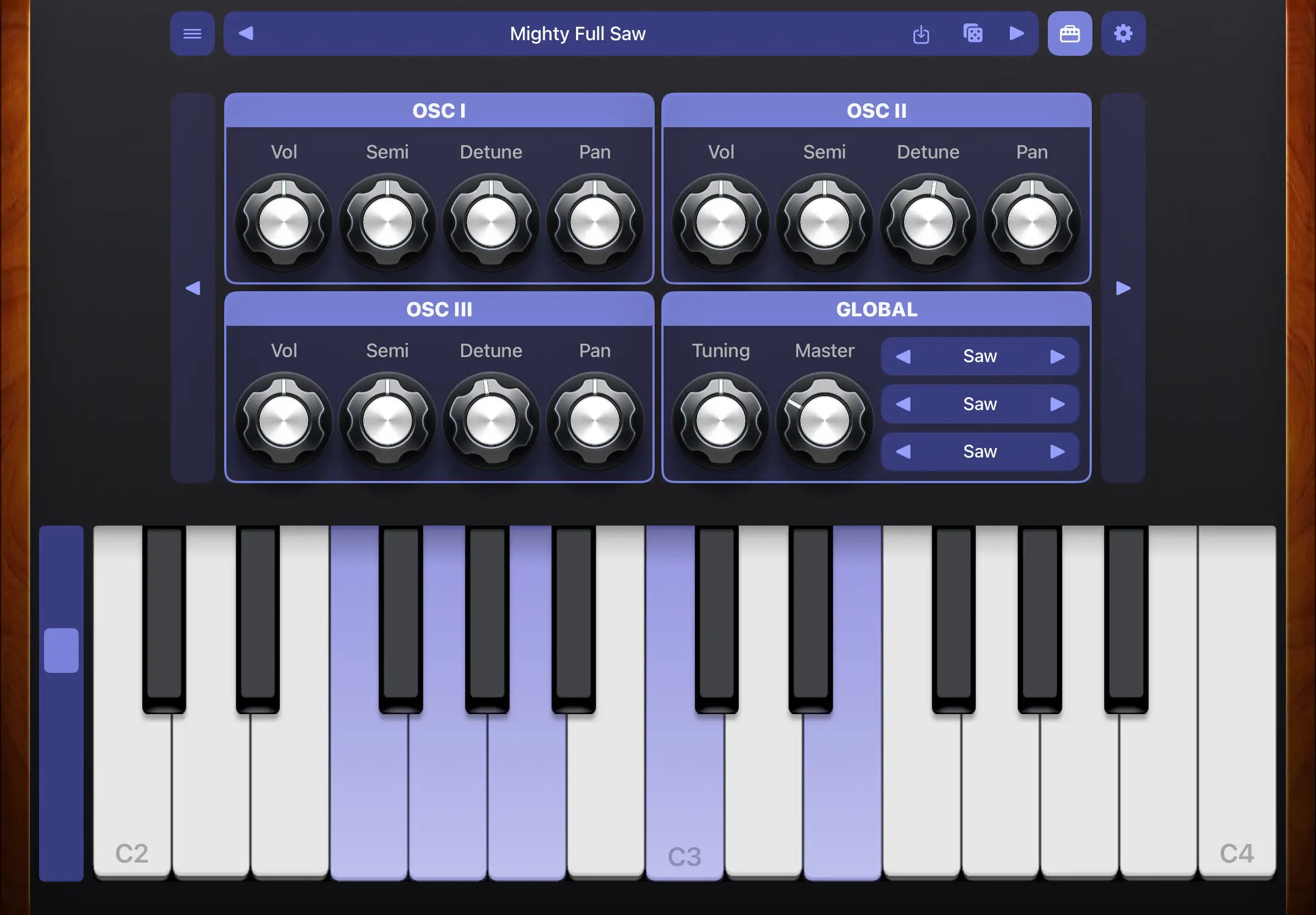Go to previous panel page arrow
This screenshot has width=1316, height=915.
tap(193, 288)
